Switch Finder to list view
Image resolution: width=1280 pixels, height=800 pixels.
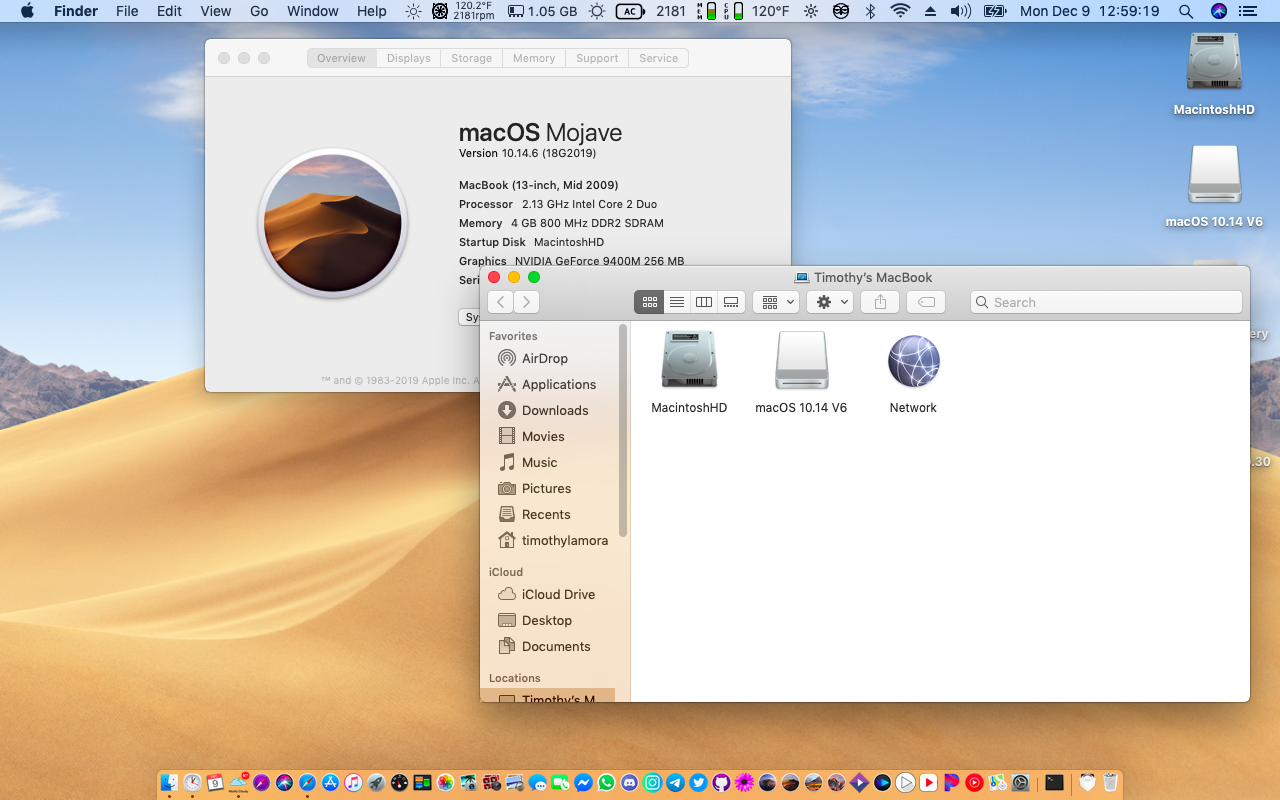(677, 302)
